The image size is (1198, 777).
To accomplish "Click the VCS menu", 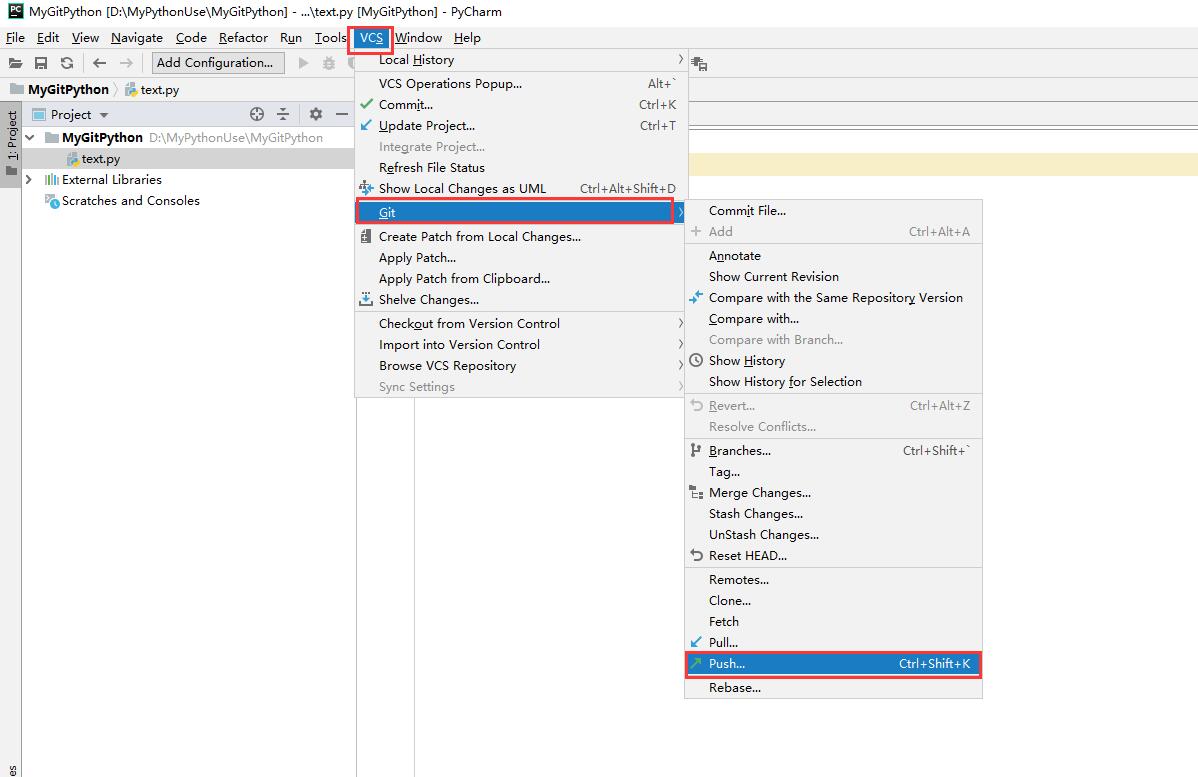I will (371, 38).
